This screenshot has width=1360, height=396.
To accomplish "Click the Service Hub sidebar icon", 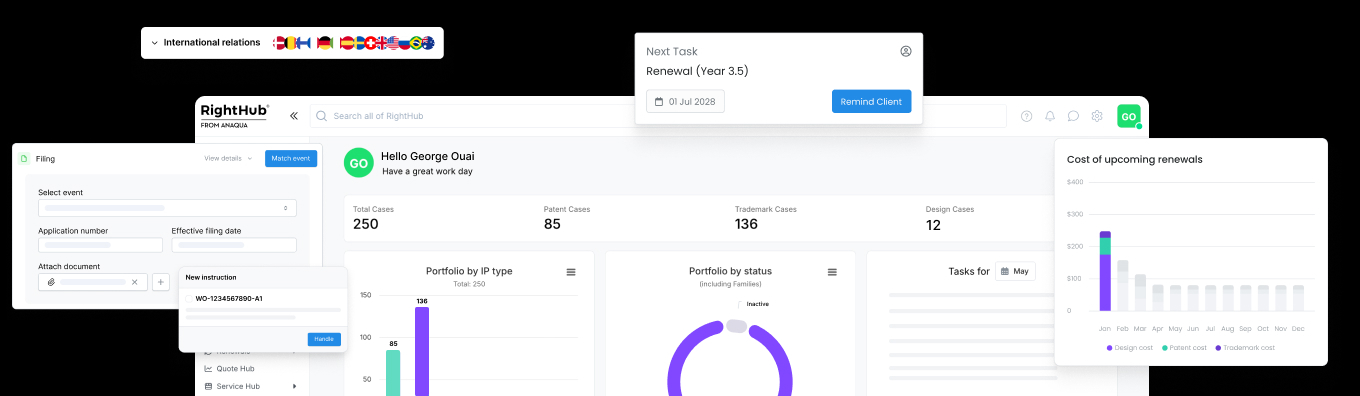I will click(208, 386).
